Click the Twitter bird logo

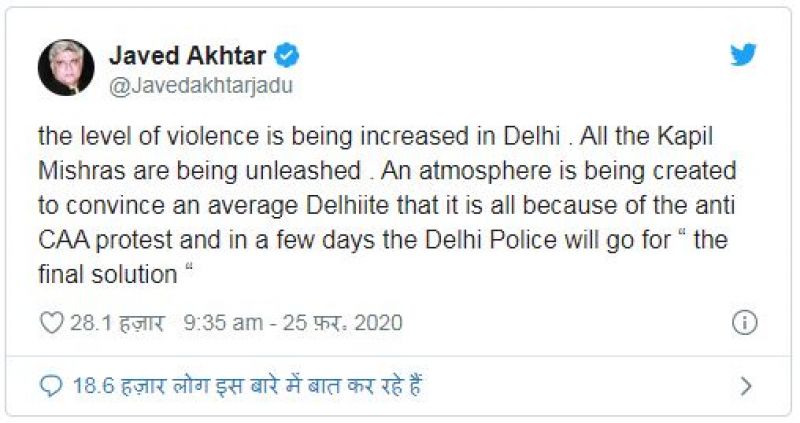point(743,55)
